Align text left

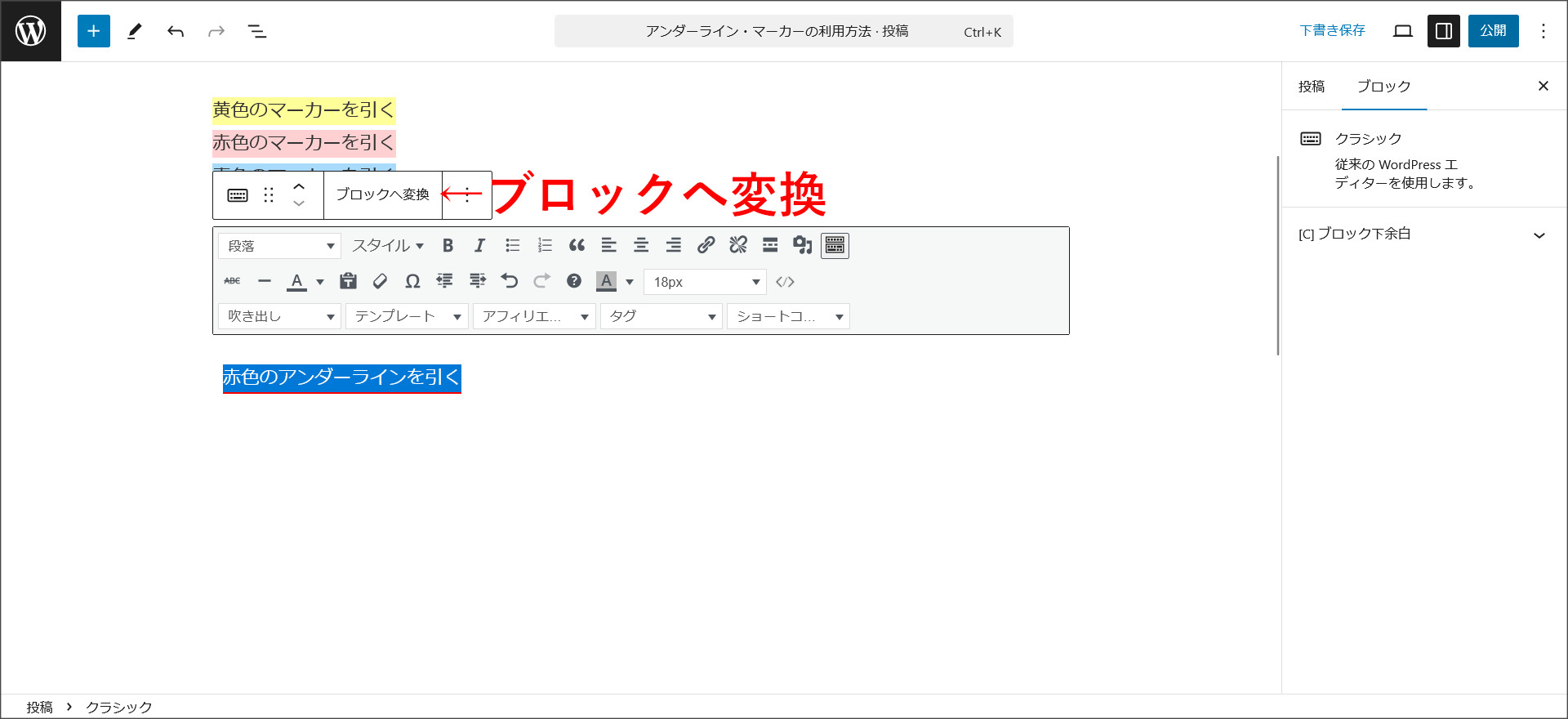[x=609, y=246]
